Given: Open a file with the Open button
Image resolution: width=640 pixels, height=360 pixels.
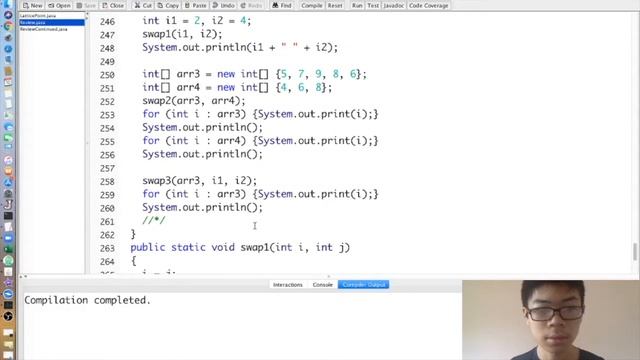Looking at the screenshot, I should [x=59, y=5].
